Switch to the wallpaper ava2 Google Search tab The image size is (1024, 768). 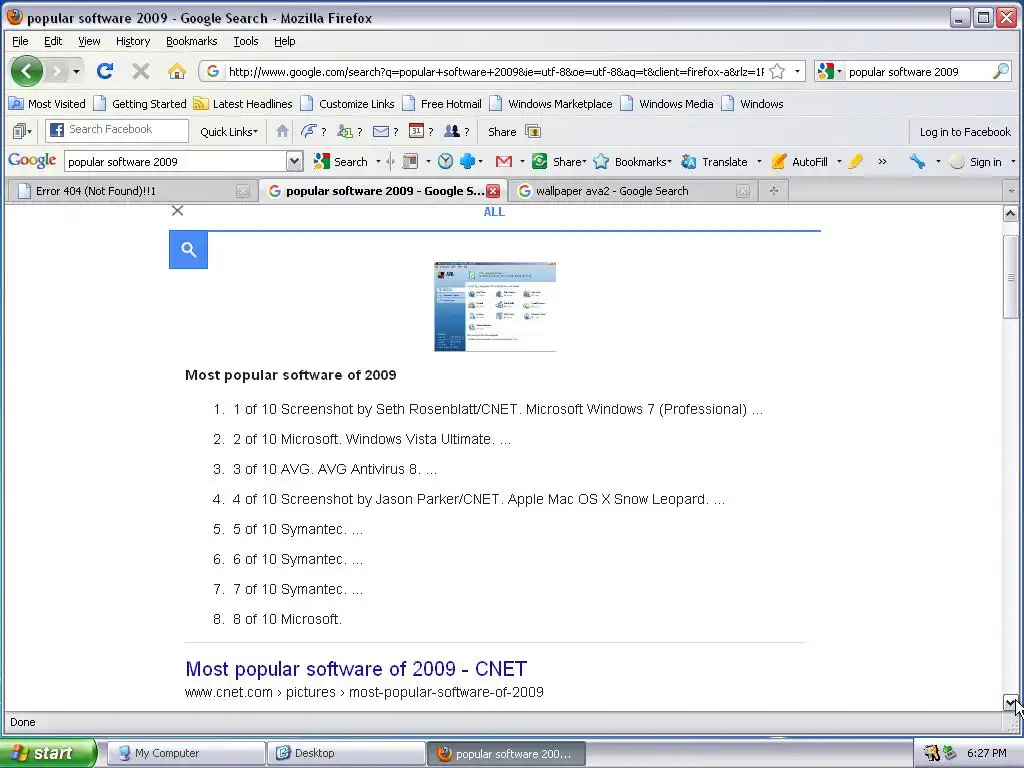pyautogui.click(x=632, y=191)
